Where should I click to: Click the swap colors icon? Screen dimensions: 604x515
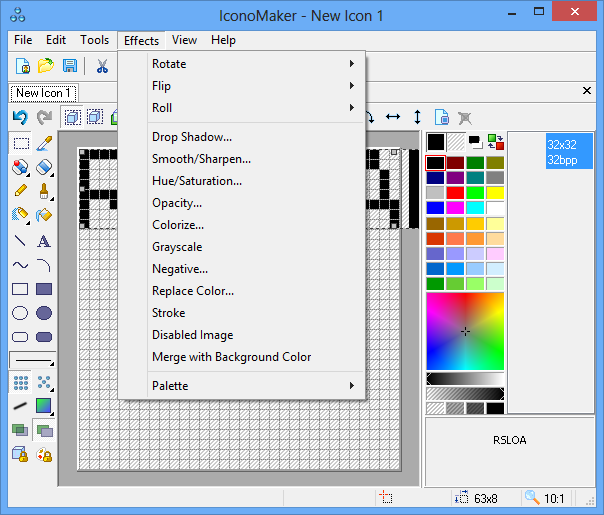click(496, 142)
